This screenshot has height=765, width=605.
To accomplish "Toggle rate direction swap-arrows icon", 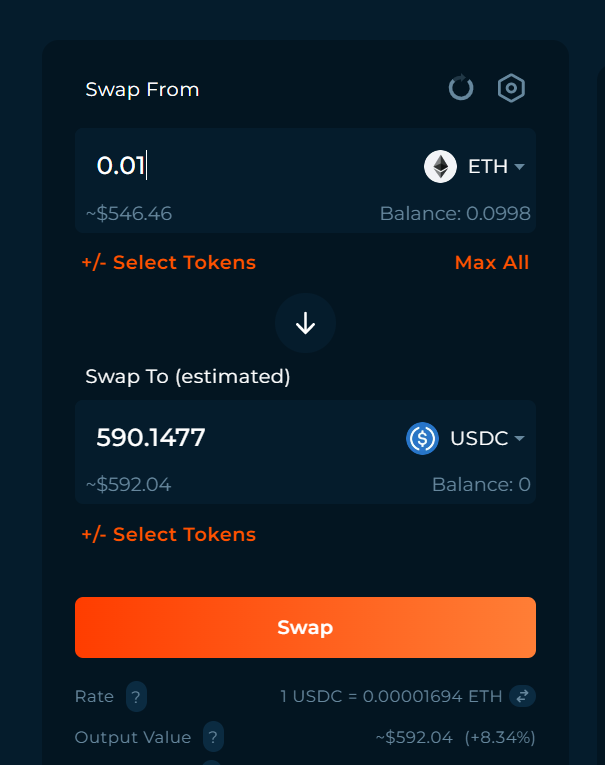I will click(523, 696).
